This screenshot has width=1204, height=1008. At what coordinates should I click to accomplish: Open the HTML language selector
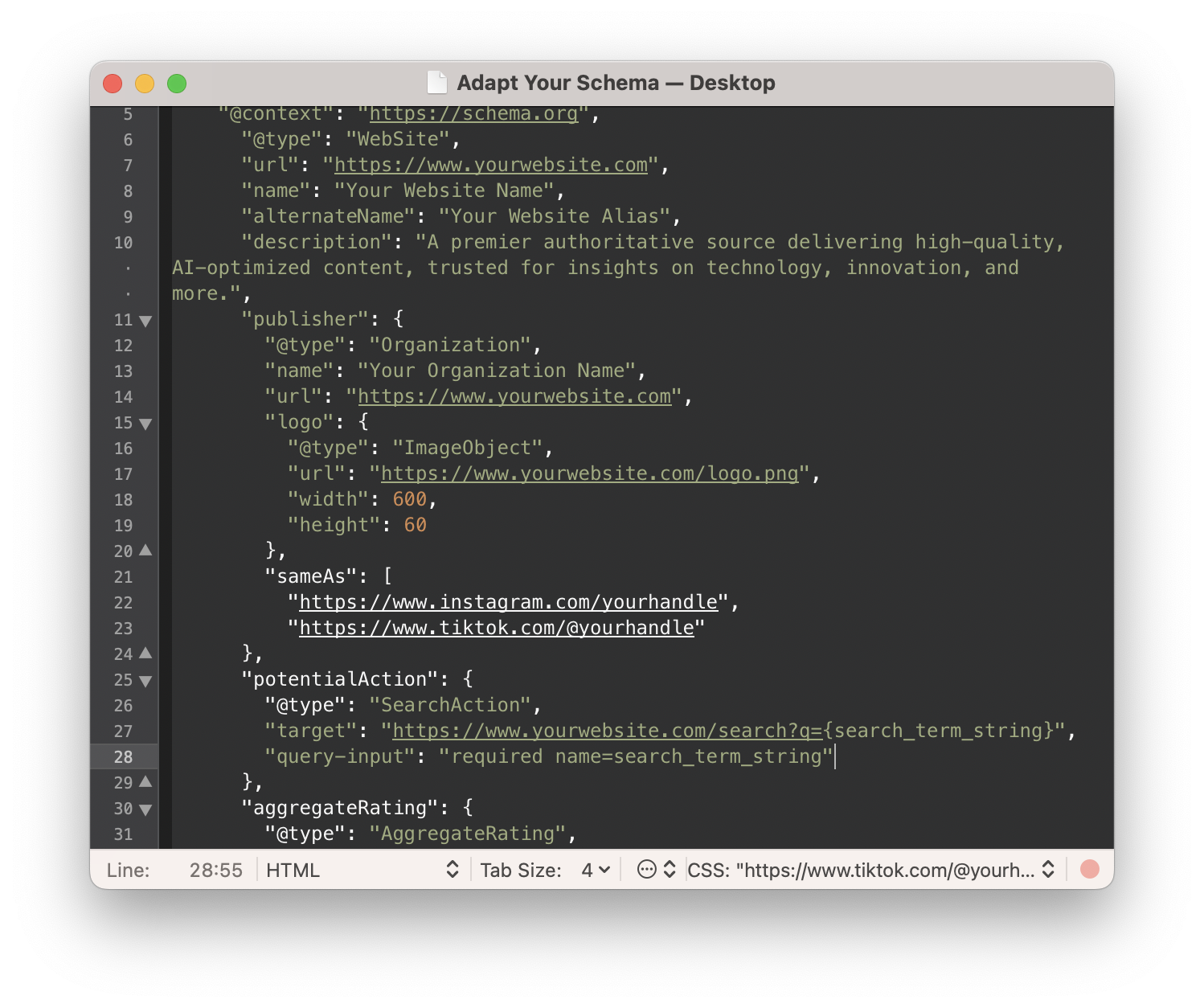(x=362, y=870)
